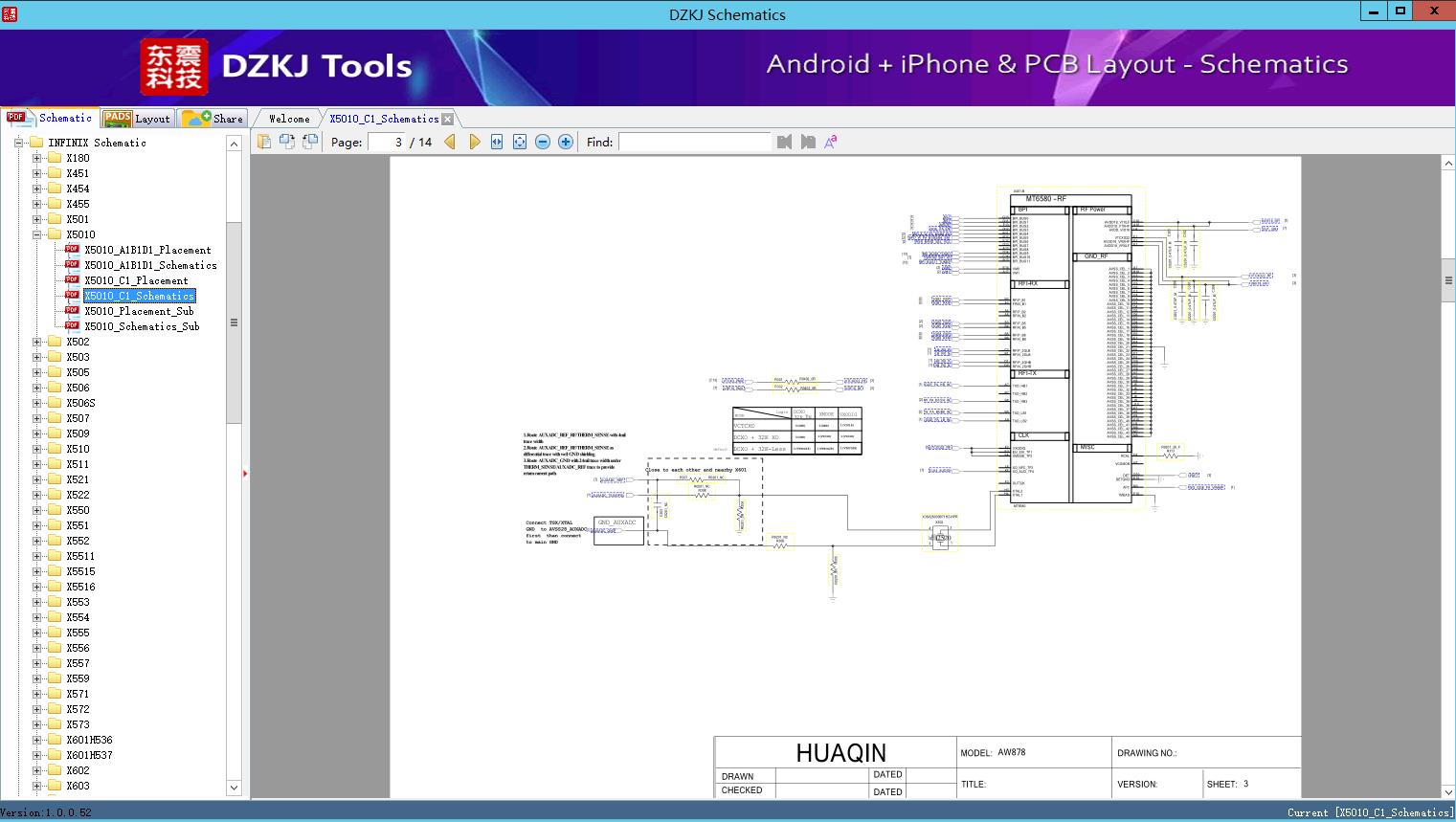Switch to the Layout tab
The height and width of the screenshot is (822, 1456).
coord(137,119)
